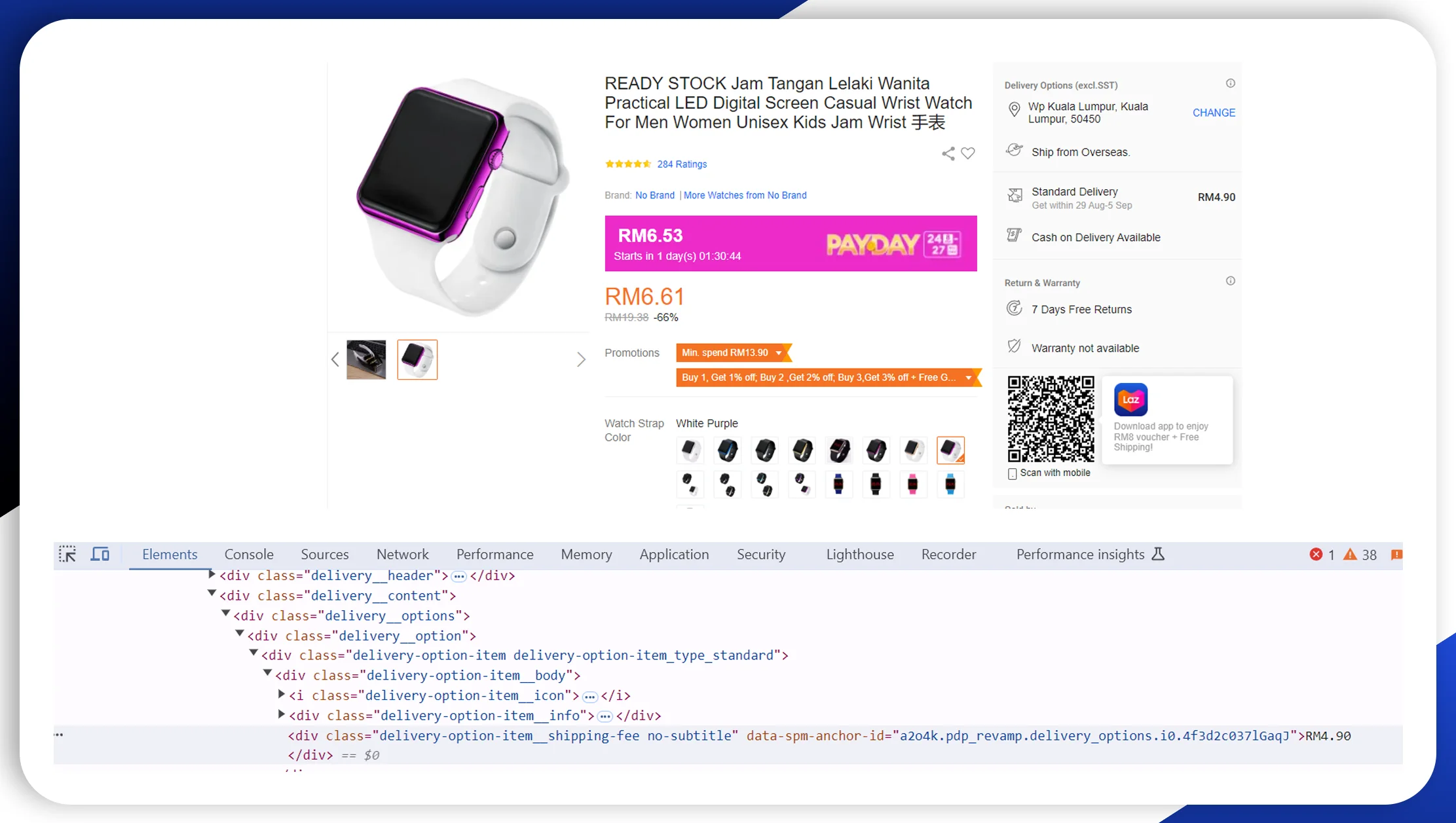The width and height of the screenshot is (1456, 823).
Task: Select the second product thumbnail image
Action: (417, 359)
